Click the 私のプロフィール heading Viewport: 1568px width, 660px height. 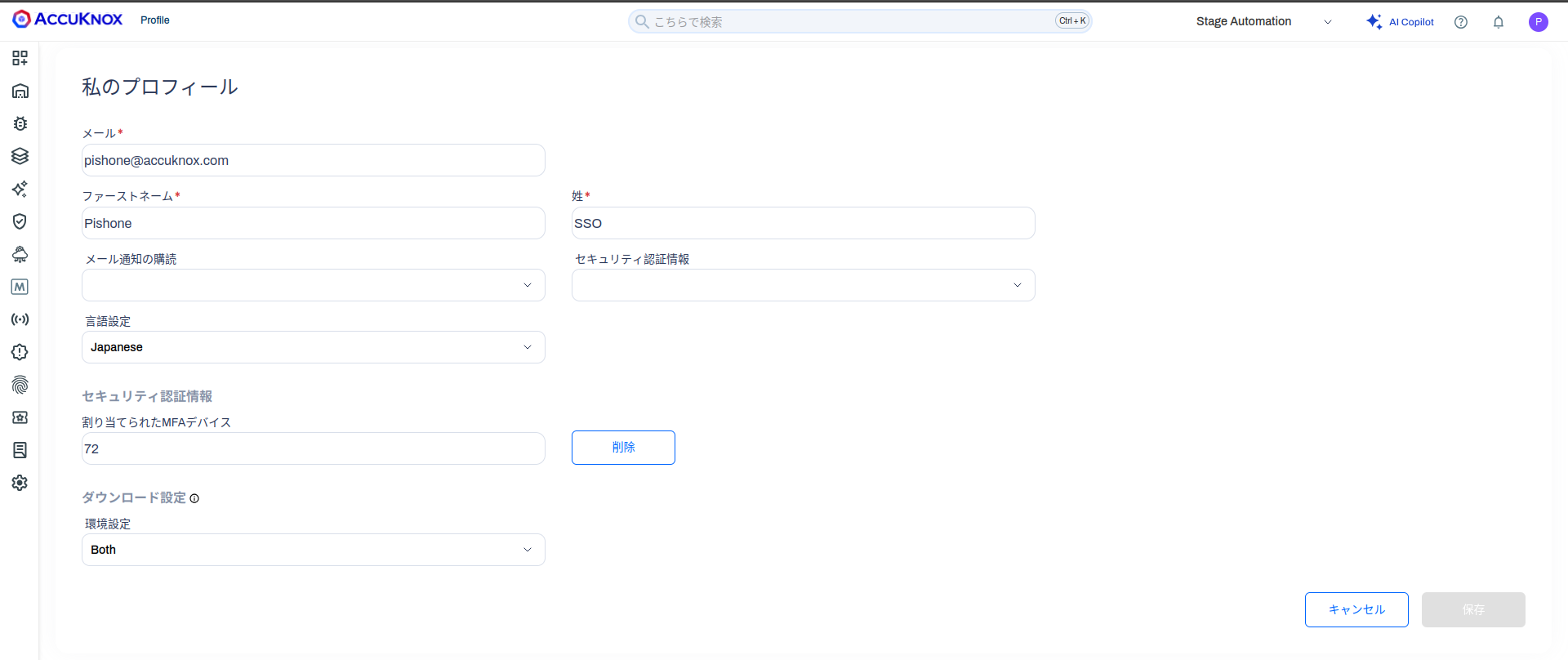tap(160, 87)
